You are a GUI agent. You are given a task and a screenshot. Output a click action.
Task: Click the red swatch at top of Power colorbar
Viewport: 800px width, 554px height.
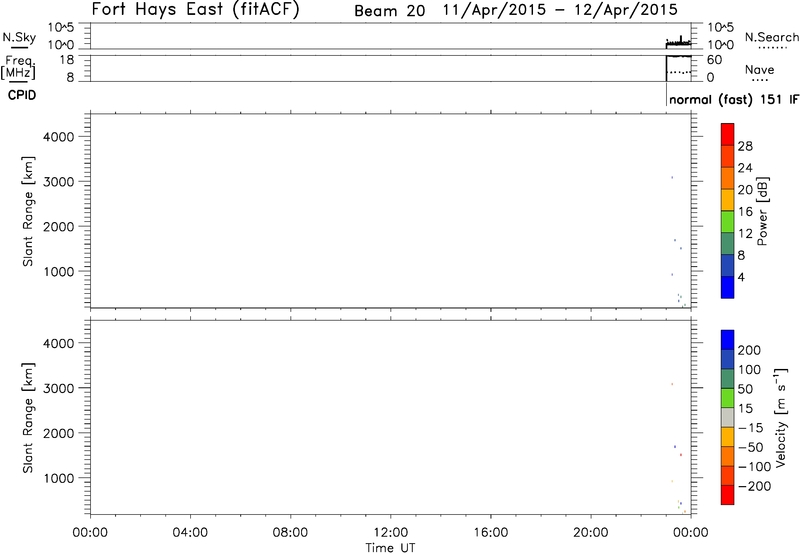(x=728, y=134)
